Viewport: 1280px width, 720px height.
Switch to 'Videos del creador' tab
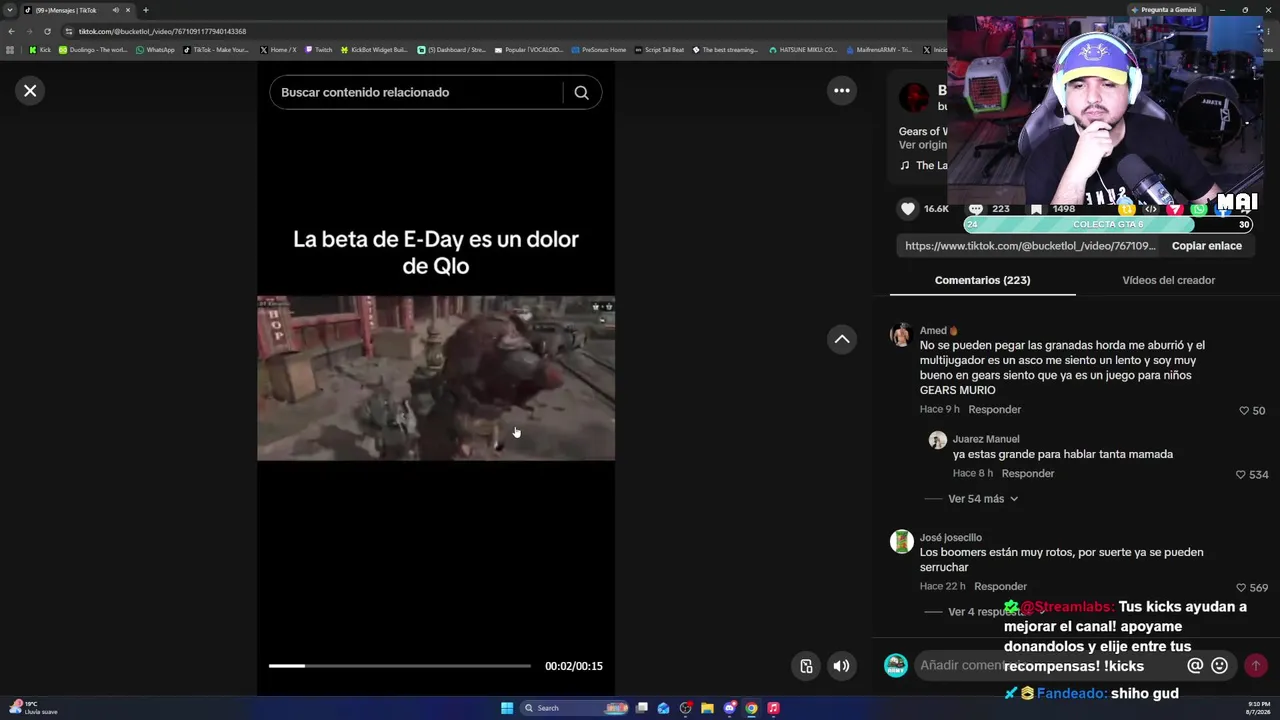[1168, 280]
